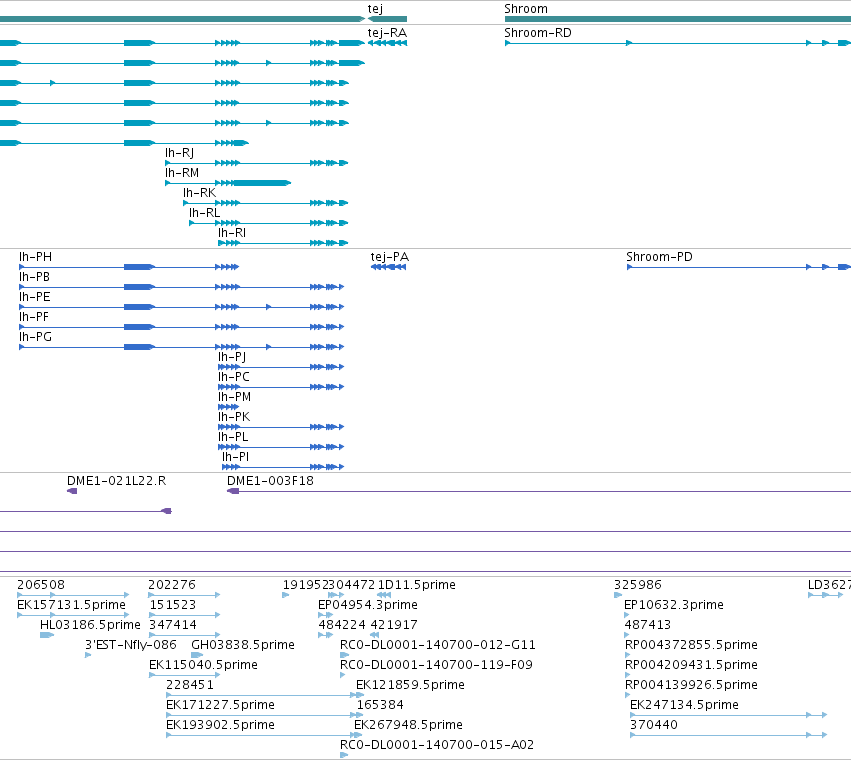The image size is (851, 760).
Task: Click protein Ih-PE label
Action: coord(35,297)
